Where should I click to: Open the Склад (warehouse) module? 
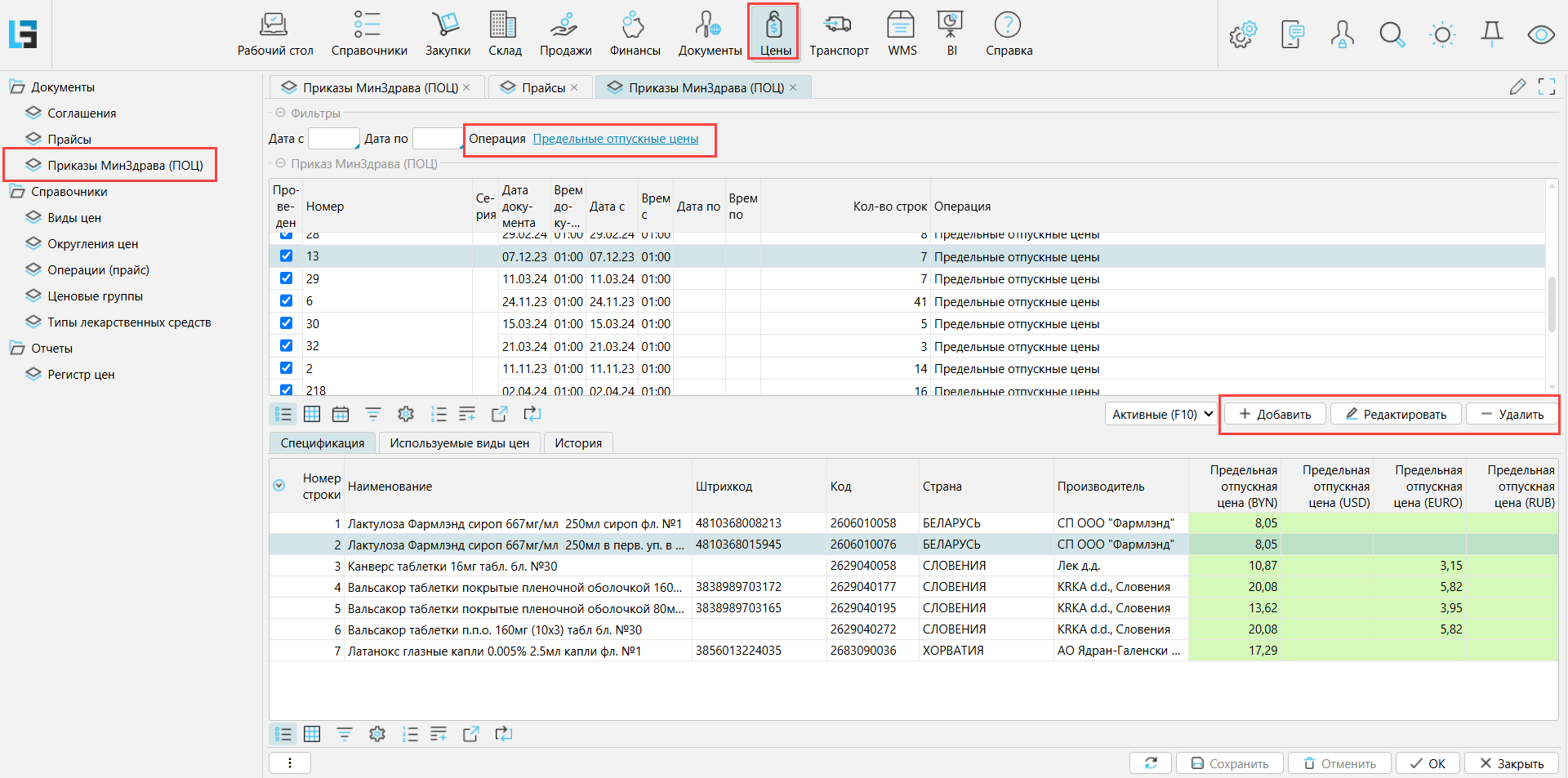[x=504, y=33]
